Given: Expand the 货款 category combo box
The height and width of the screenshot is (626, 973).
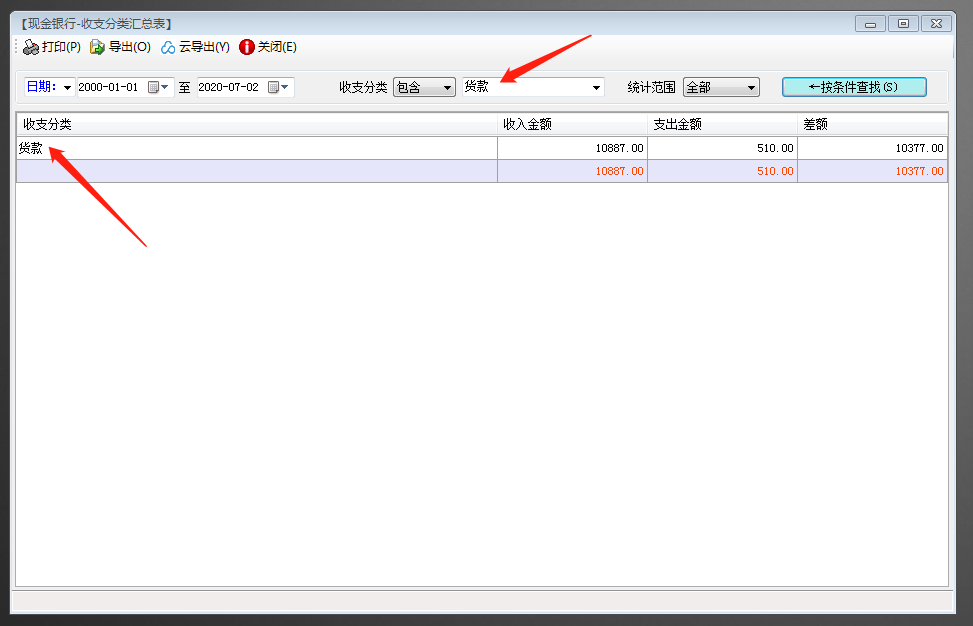Looking at the screenshot, I should [x=597, y=88].
